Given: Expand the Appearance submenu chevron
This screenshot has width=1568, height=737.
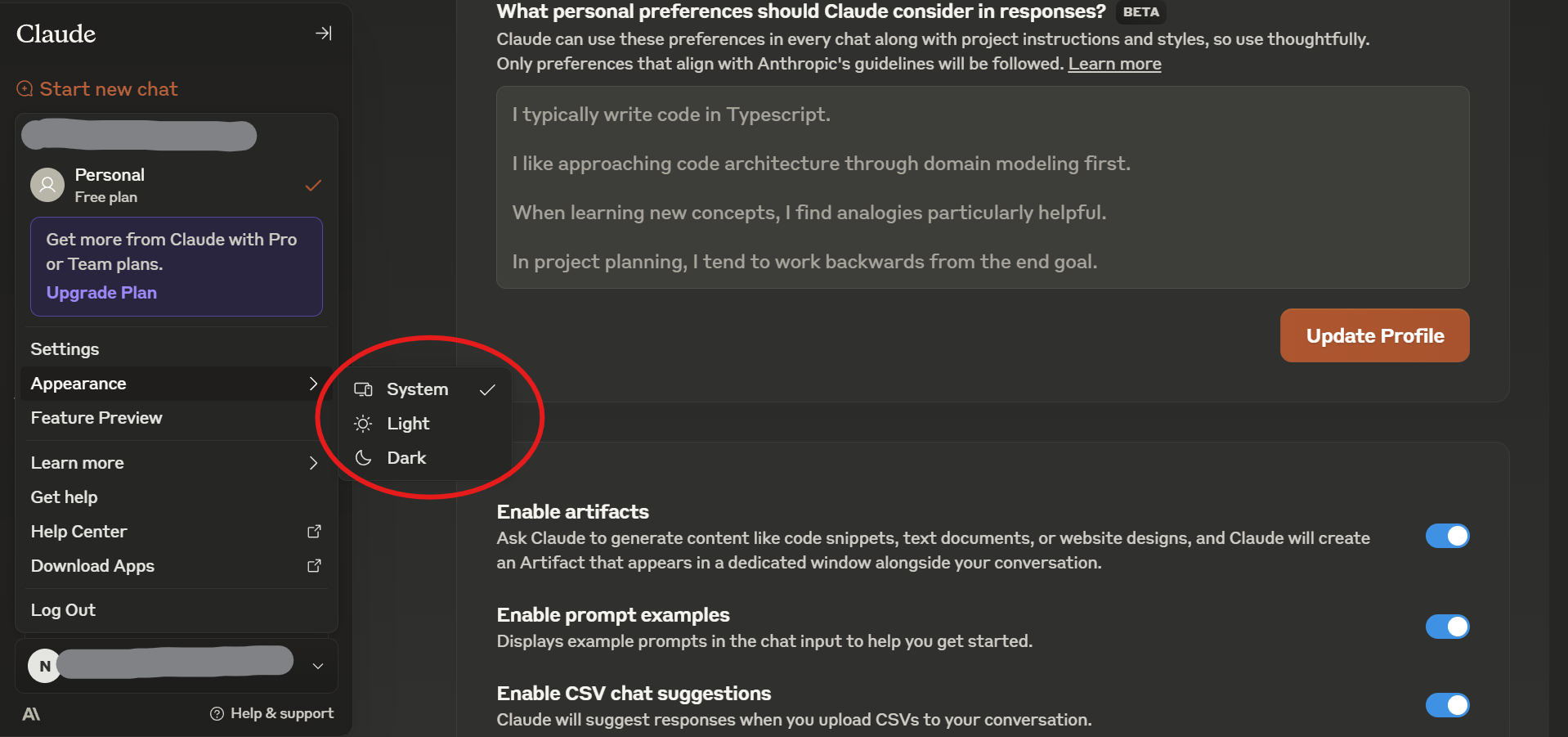Looking at the screenshot, I should point(313,383).
